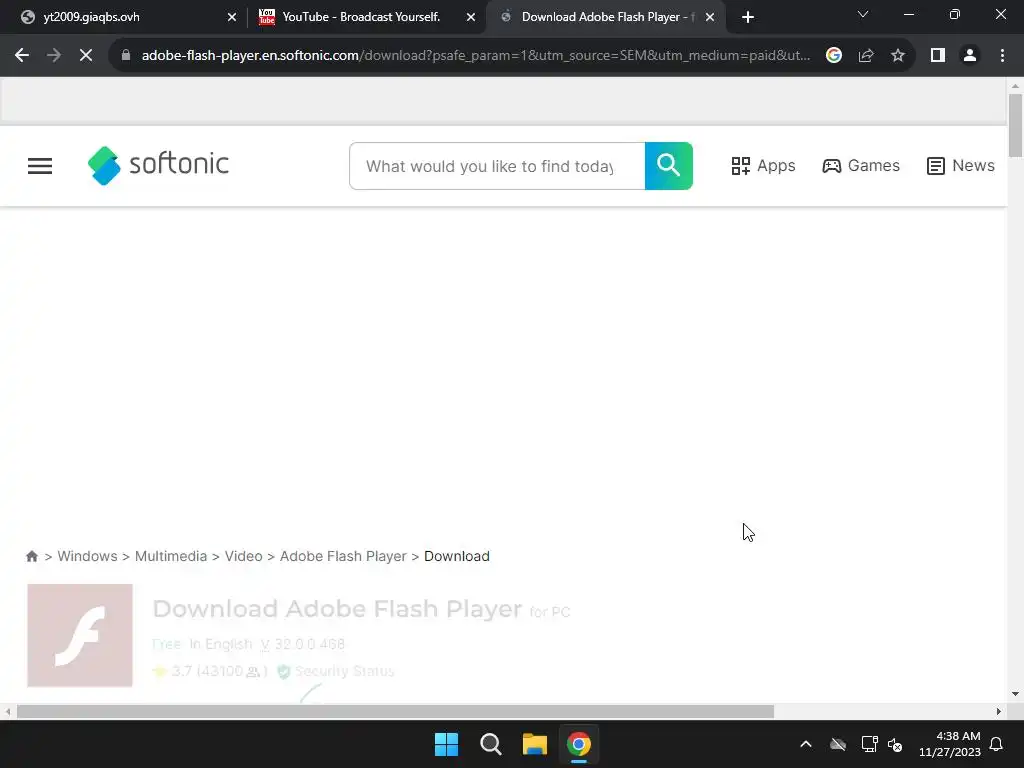Viewport: 1024px width, 768px height.
Task: Go to Multimedia breadcrumb link
Action: 170,556
